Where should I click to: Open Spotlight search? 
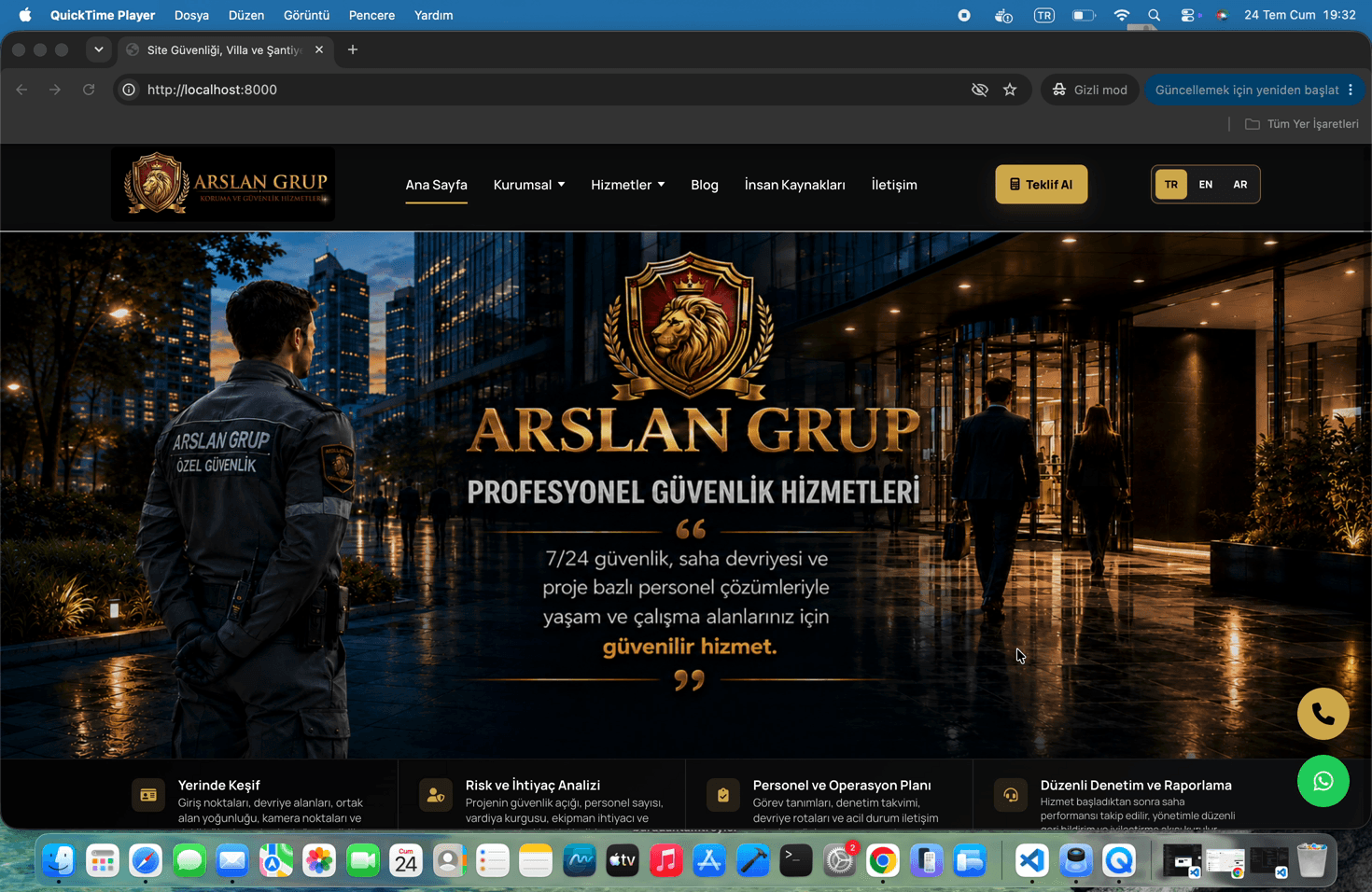(x=1155, y=15)
